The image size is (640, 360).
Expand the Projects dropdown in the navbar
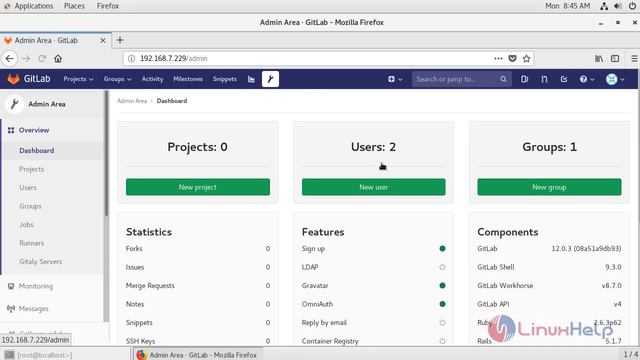[x=78, y=79]
